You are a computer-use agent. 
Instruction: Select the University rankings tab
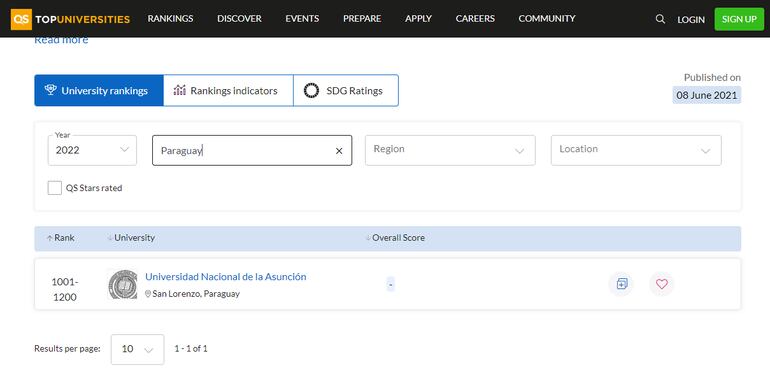(x=99, y=90)
